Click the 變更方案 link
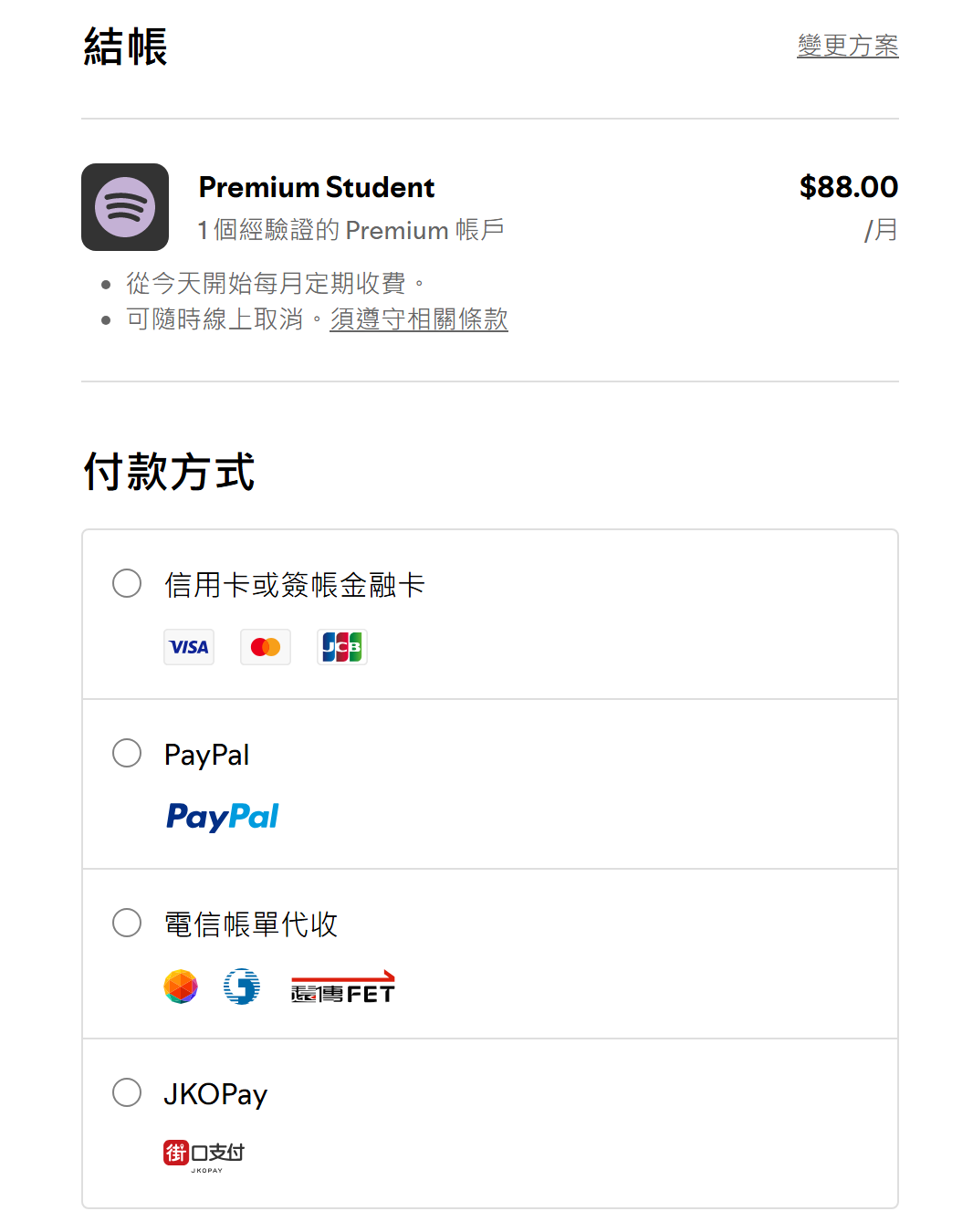The width and height of the screenshot is (973, 1232). 847,45
